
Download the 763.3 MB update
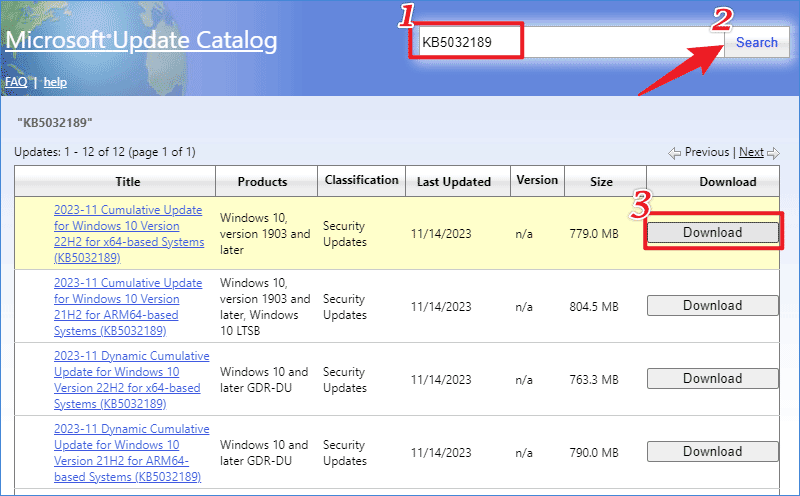[x=713, y=379]
